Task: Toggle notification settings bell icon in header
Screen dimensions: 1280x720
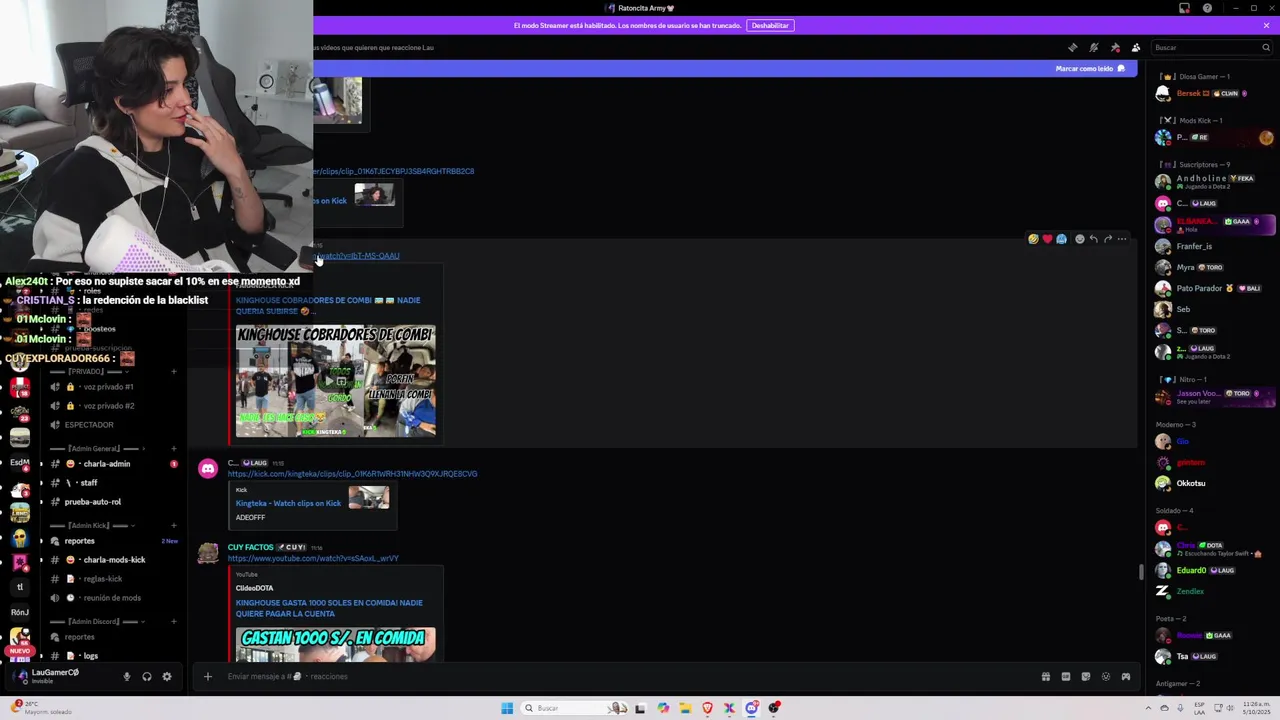Action: tap(1094, 47)
